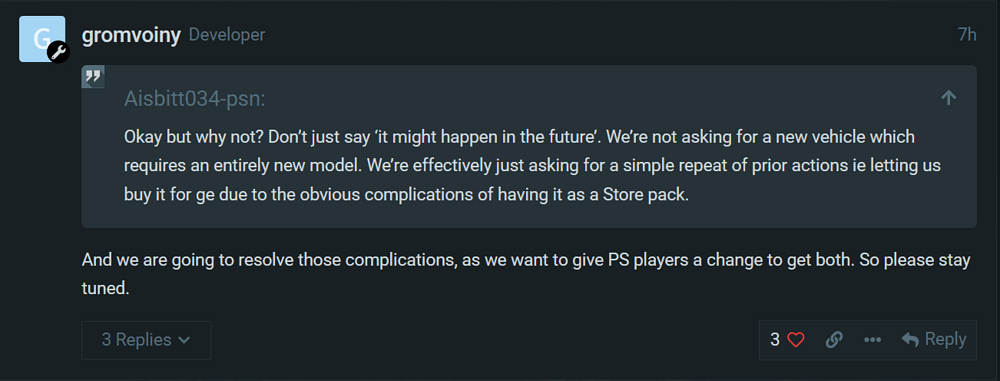
Task: Click the wrench badge on the avatar
Action: [x=59, y=52]
